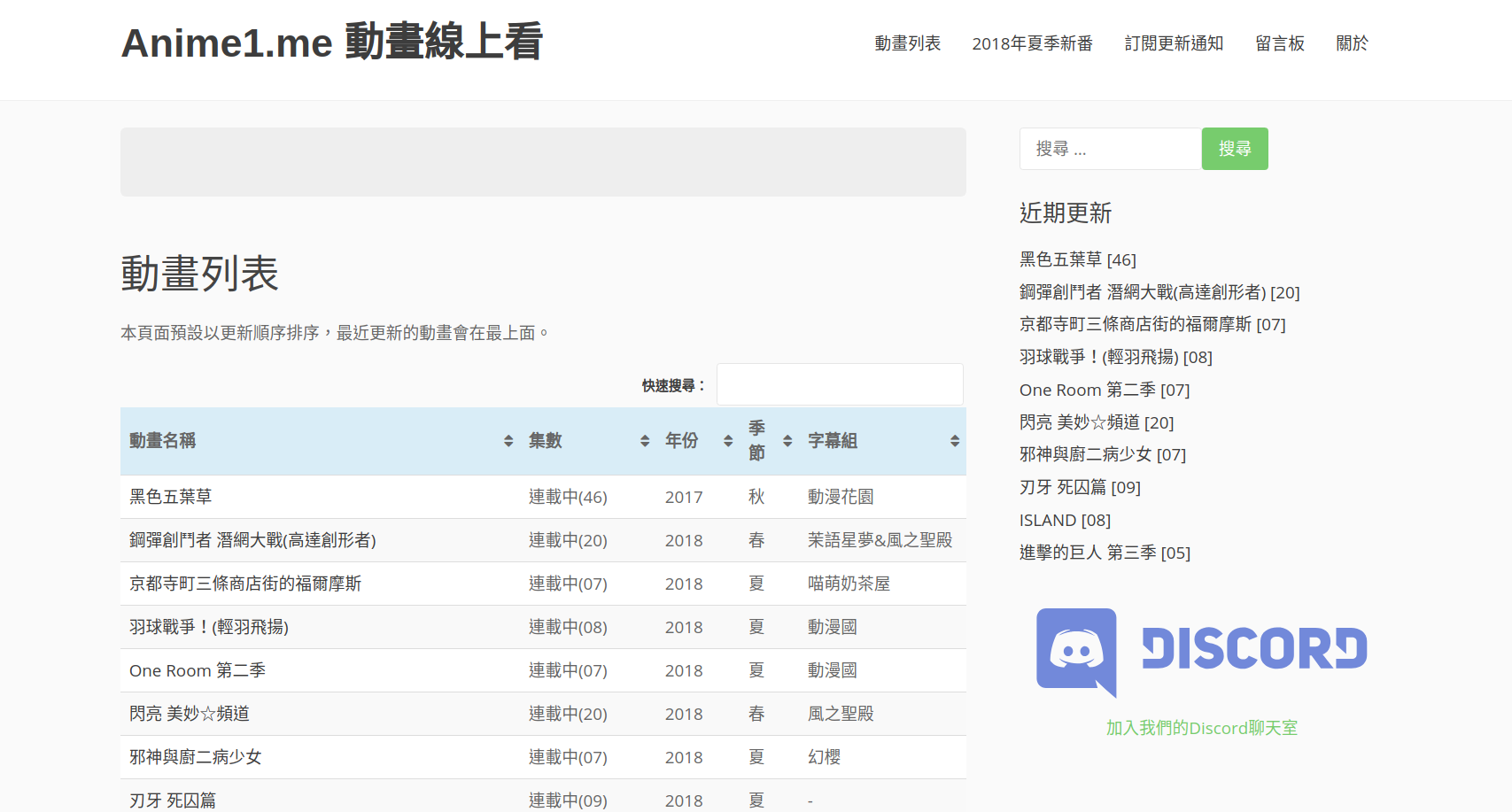Open ISLAND [08] from recent updates
Viewport: 1512px width, 812px height.
point(1065,520)
